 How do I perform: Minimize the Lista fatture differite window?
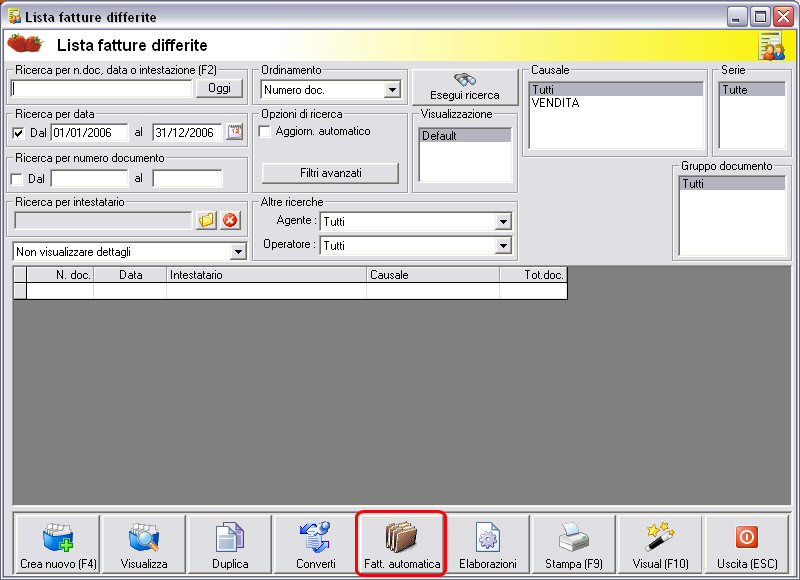pyautogui.click(x=736, y=17)
